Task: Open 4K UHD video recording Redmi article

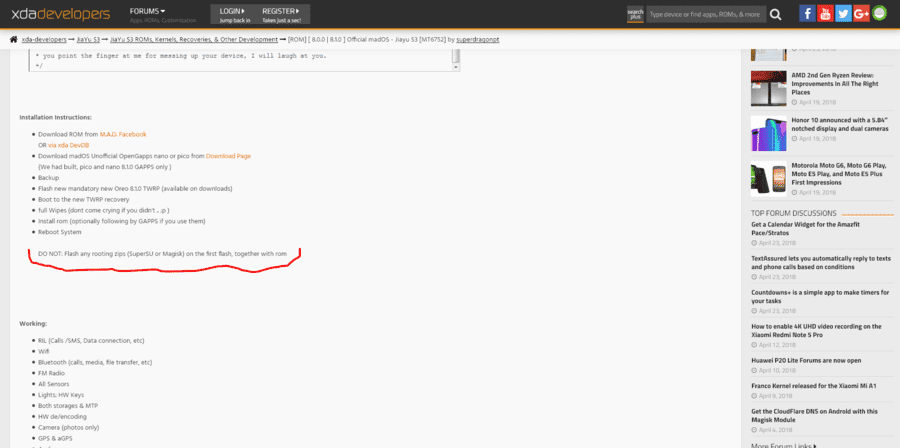Action: click(x=816, y=330)
